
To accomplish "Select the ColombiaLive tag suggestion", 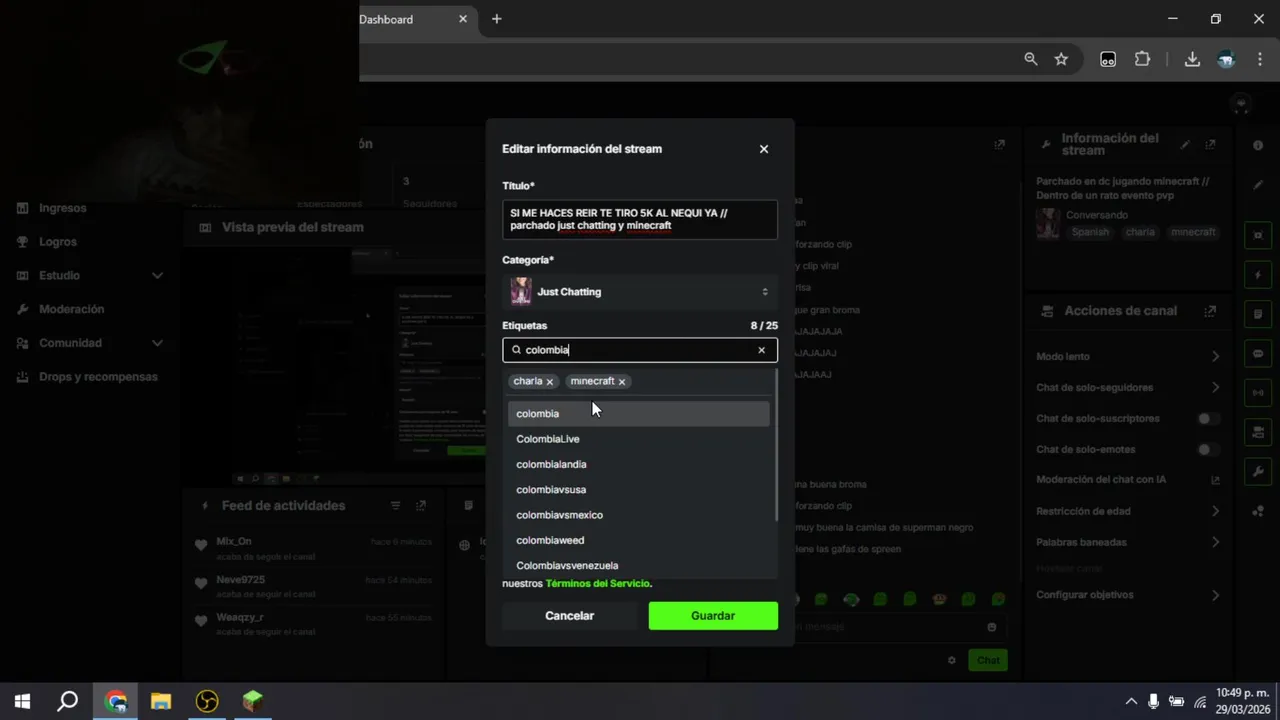I will pyautogui.click(x=638, y=439).
